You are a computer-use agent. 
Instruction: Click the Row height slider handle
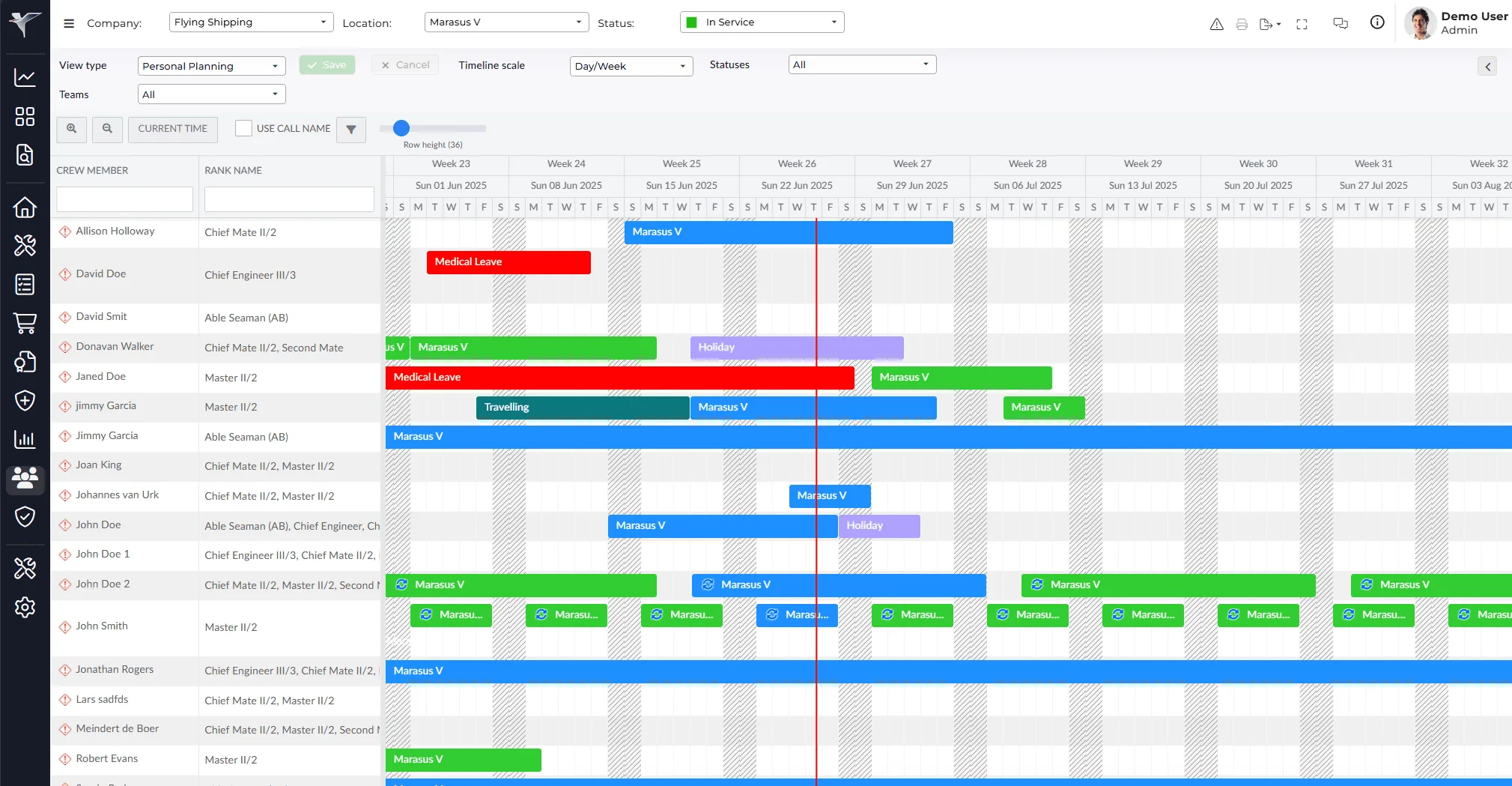click(x=401, y=128)
